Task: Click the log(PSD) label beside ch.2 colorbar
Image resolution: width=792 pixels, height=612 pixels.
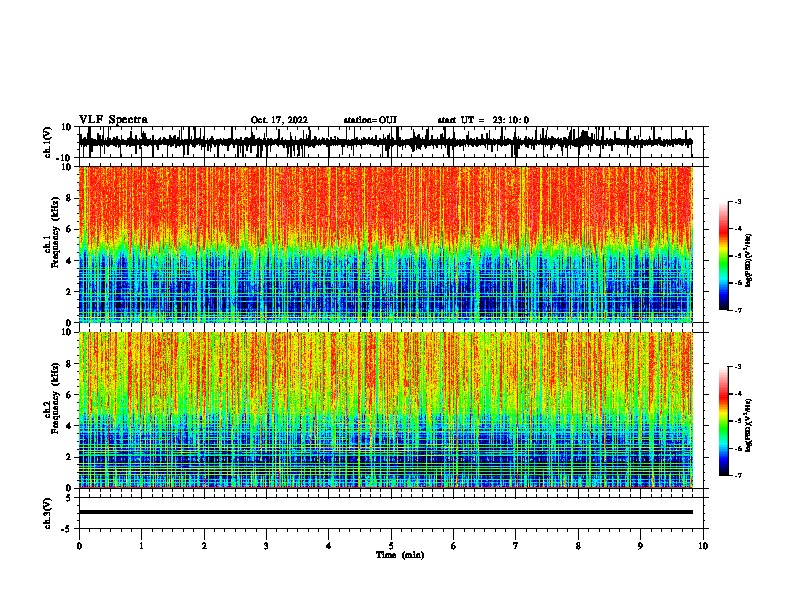Action: (748, 426)
